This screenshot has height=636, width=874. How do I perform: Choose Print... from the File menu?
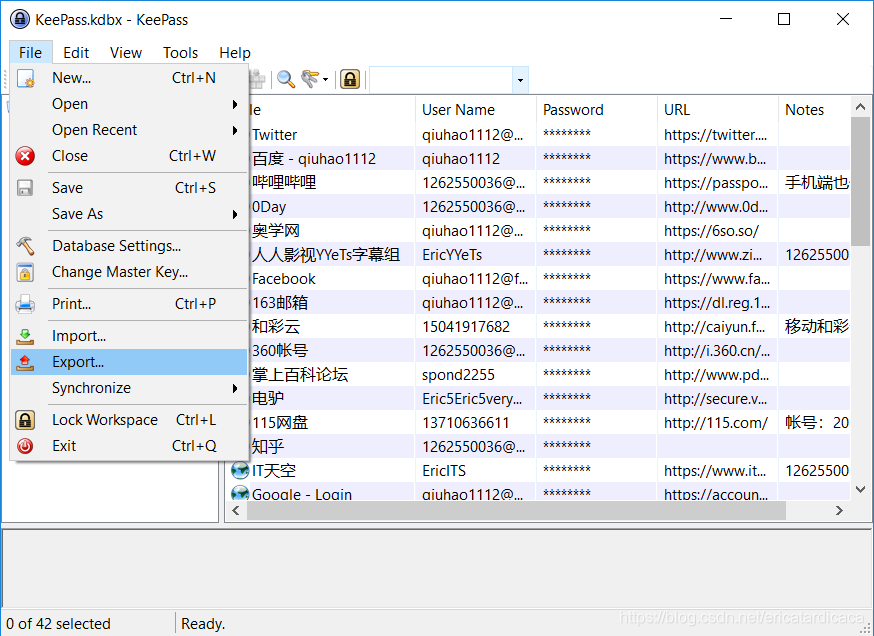[129, 304]
